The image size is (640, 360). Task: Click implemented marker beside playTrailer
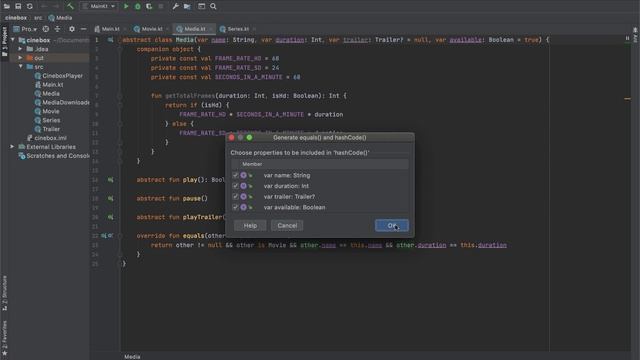(x=110, y=217)
